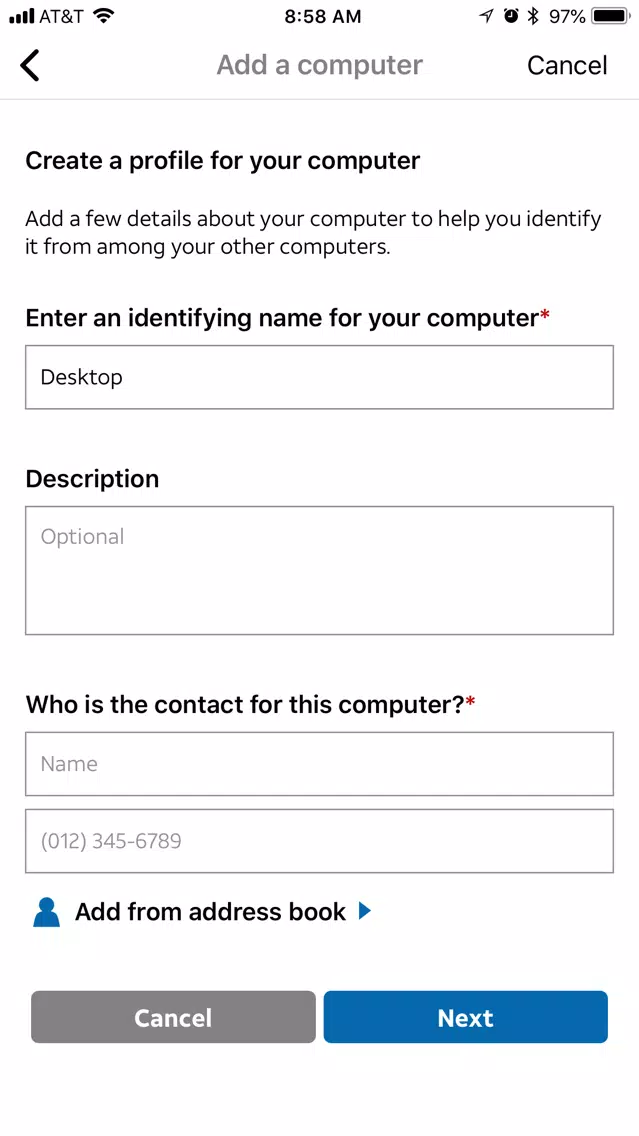Select the contact Name input field
Viewport: 639px width, 1136px height.
pyautogui.click(x=320, y=764)
